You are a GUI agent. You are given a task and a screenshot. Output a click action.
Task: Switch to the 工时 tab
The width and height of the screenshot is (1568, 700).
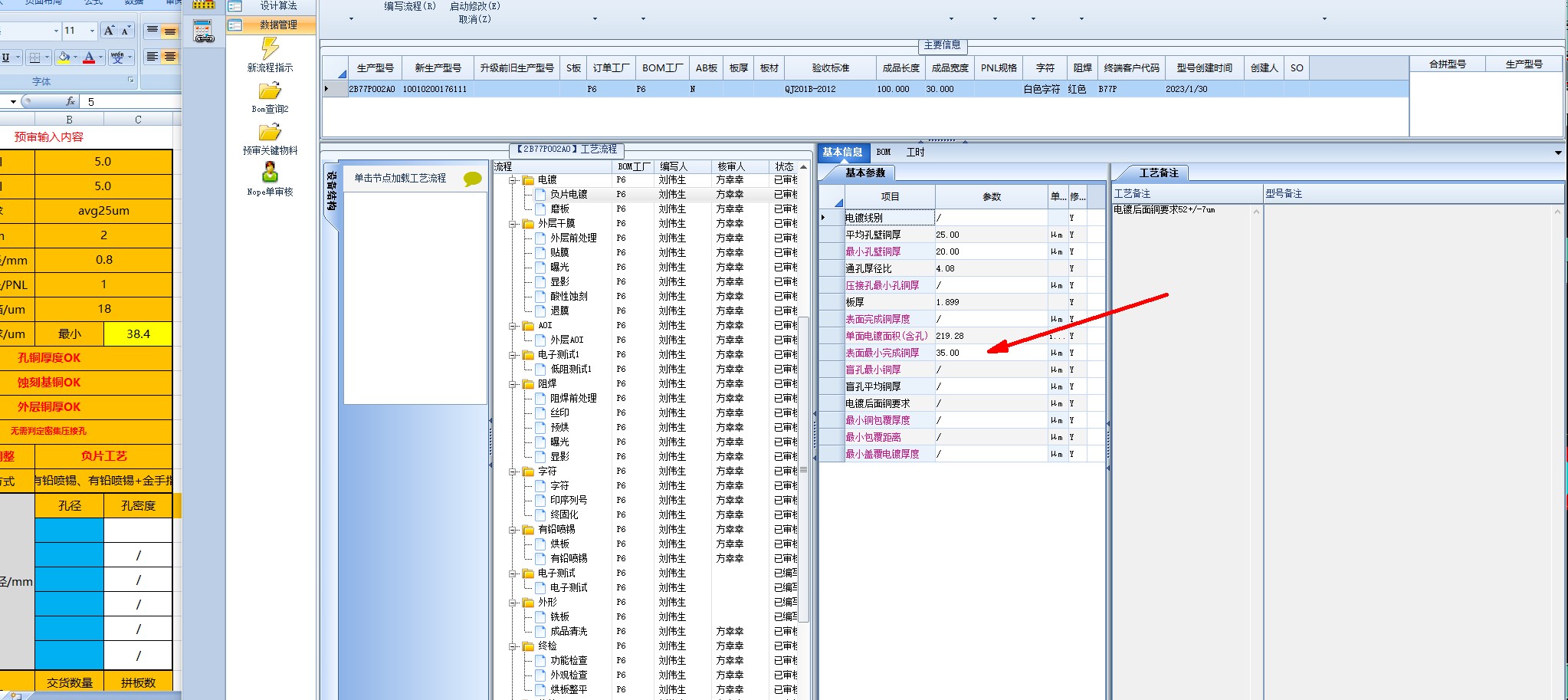(x=916, y=153)
